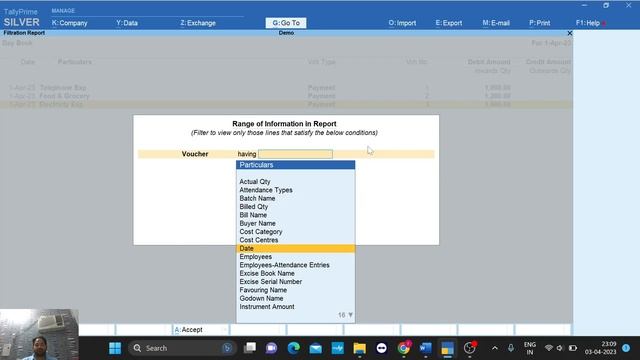Open Task View from the taskbar
640x360 pixels.
tap(249, 348)
